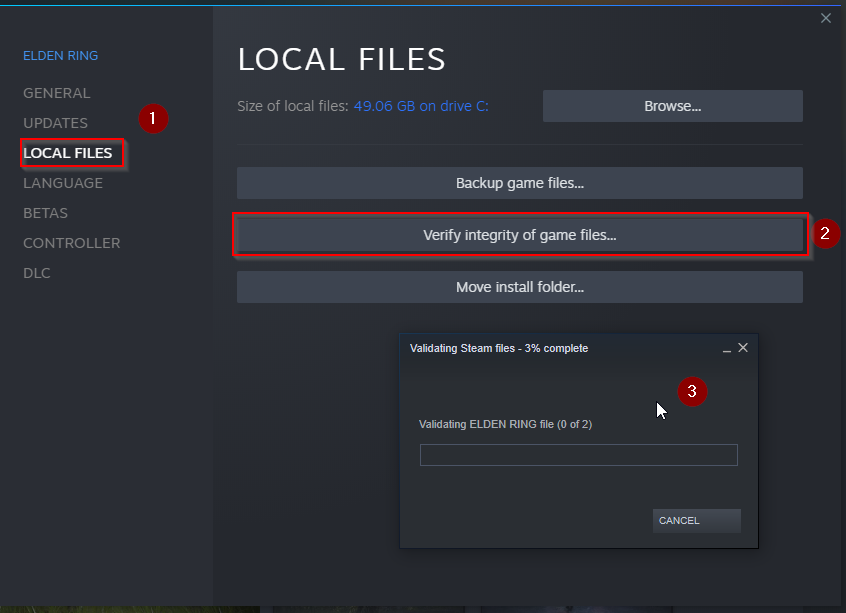Minimize the validating Steam files dialog
The width and height of the screenshot is (846, 613).
(x=727, y=349)
